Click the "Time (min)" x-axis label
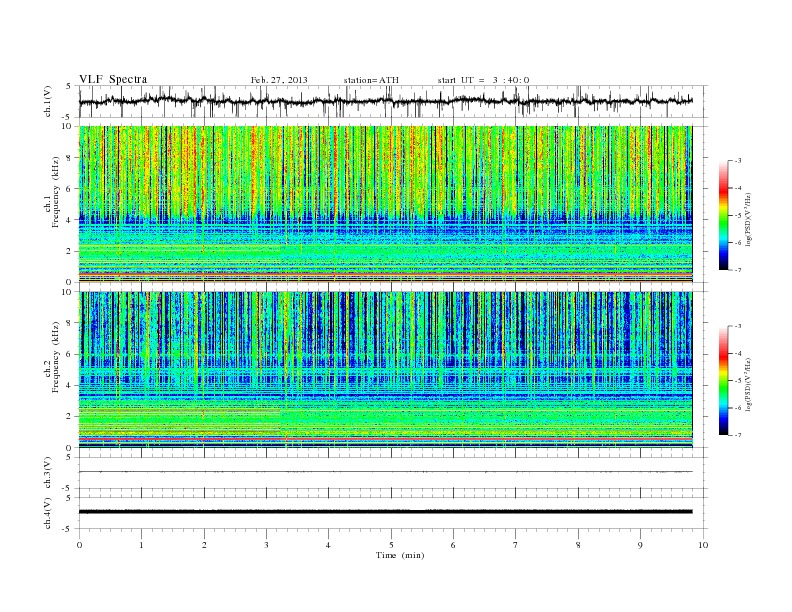This screenshot has height=612, width=792. coord(400,555)
